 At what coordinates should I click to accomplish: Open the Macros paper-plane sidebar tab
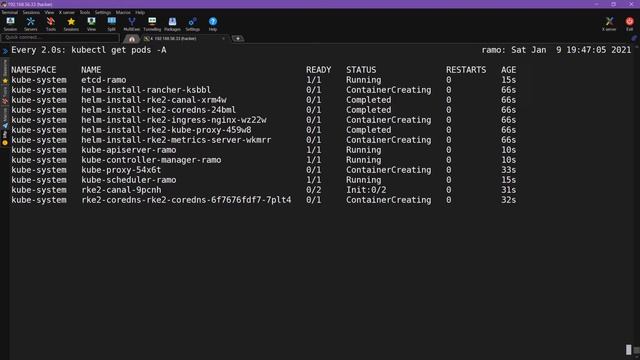pos(5,118)
